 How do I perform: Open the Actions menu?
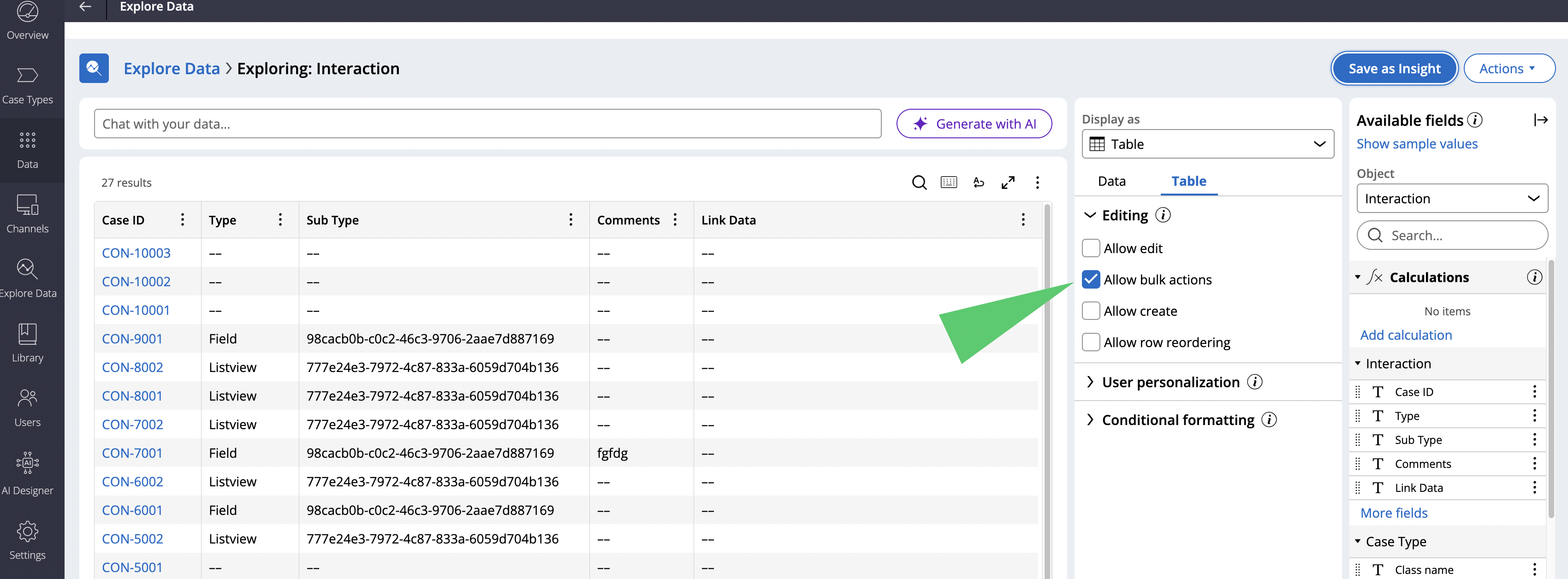coord(1509,69)
